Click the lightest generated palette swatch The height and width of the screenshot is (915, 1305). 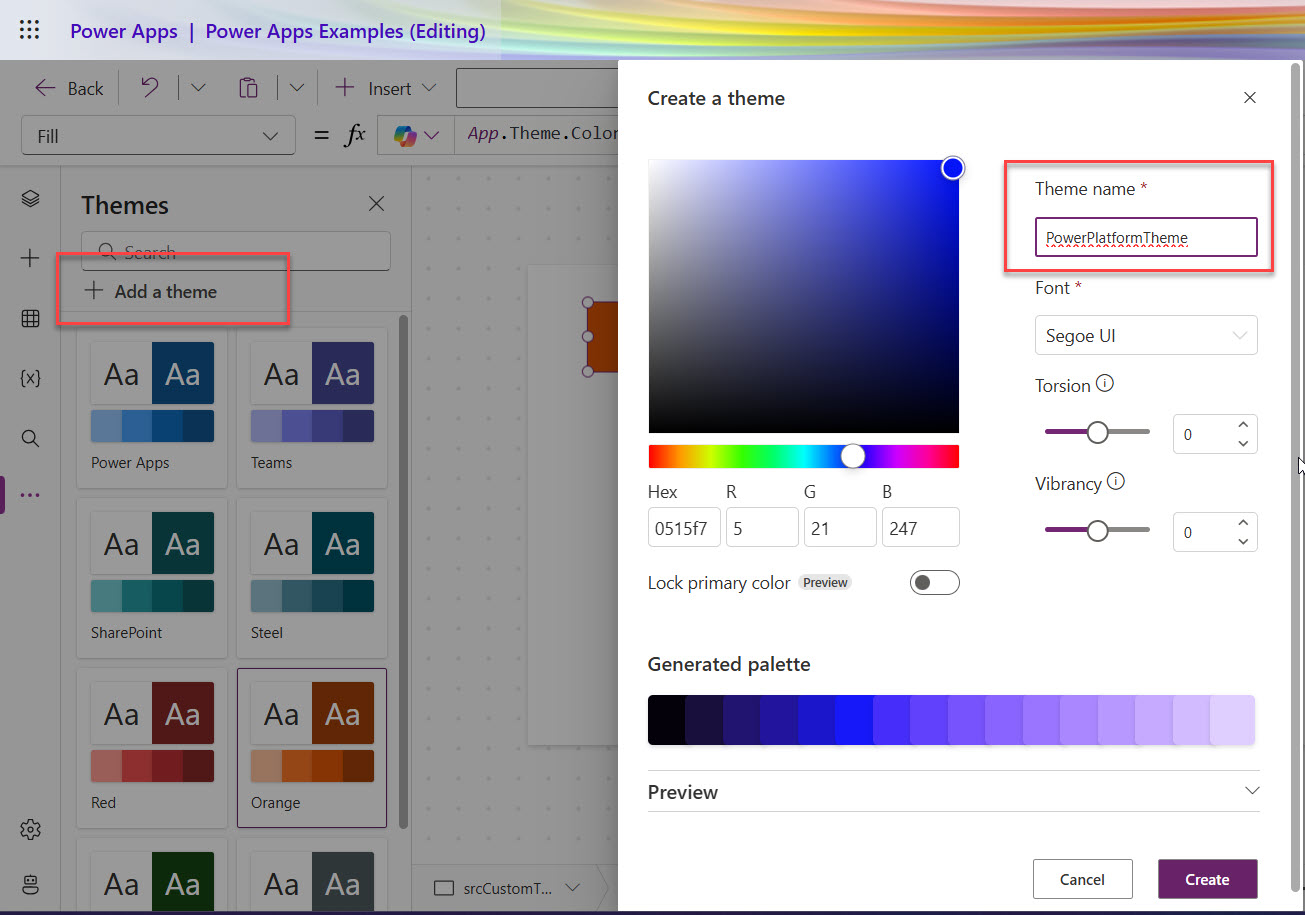[1232, 720]
